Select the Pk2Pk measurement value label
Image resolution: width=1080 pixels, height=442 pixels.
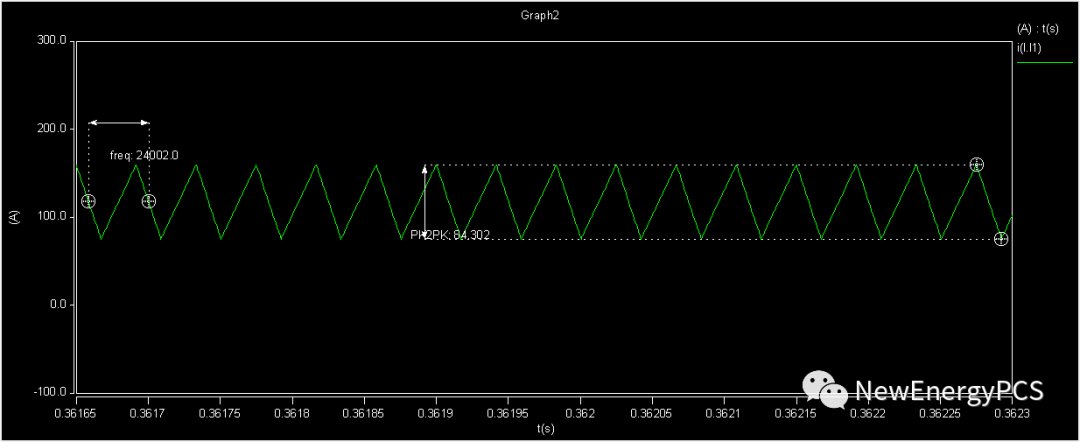(449, 235)
